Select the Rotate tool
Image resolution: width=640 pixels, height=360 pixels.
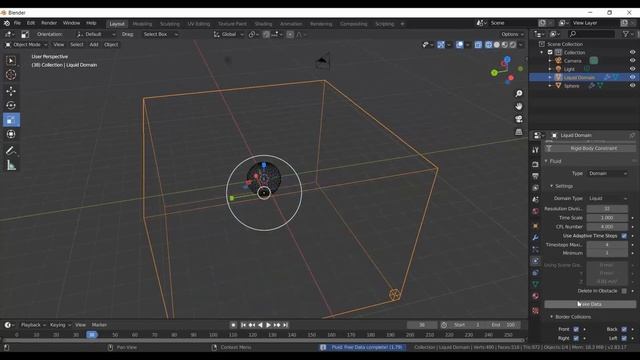(x=11, y=105)
